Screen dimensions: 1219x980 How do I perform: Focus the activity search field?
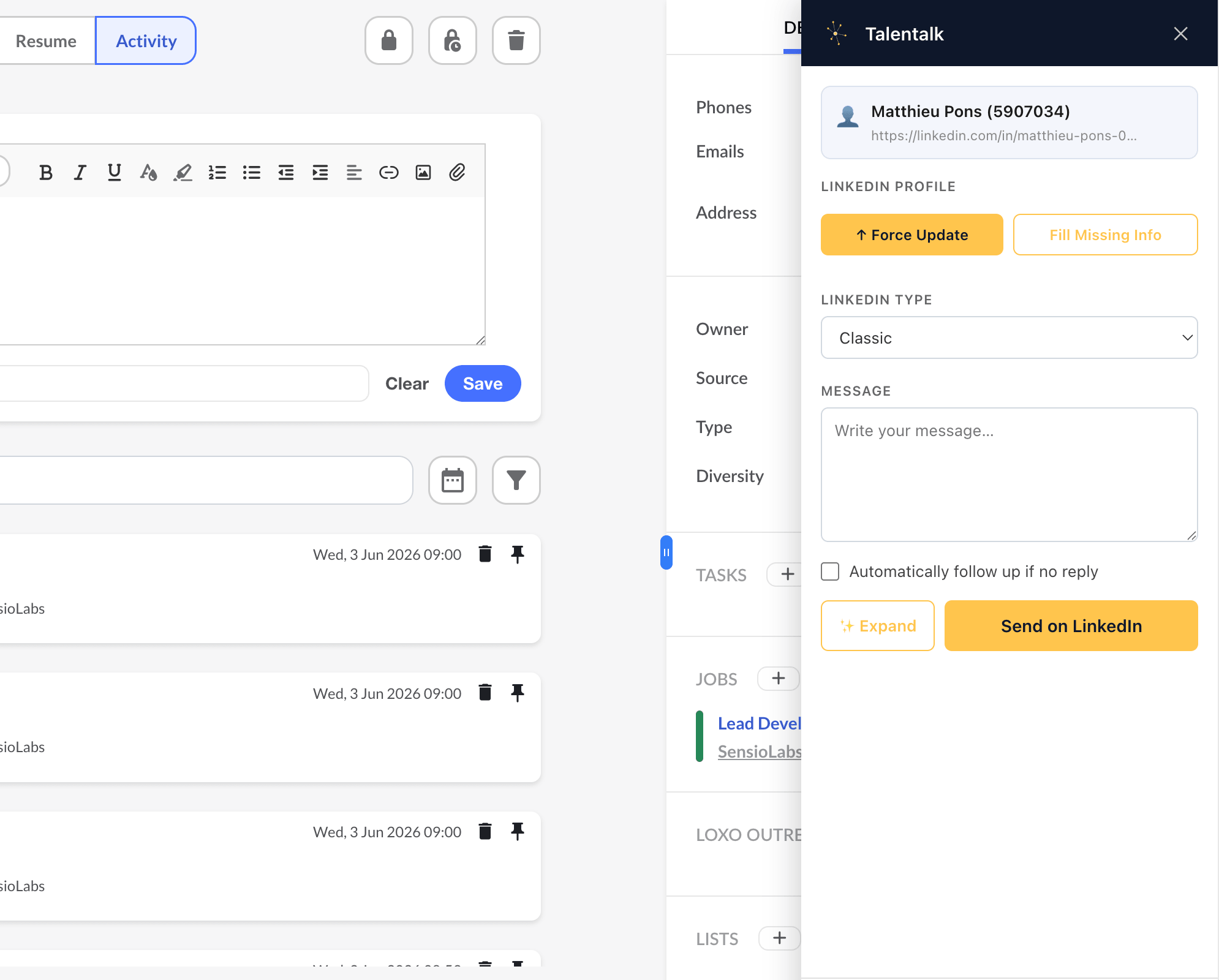coord(206,480)
